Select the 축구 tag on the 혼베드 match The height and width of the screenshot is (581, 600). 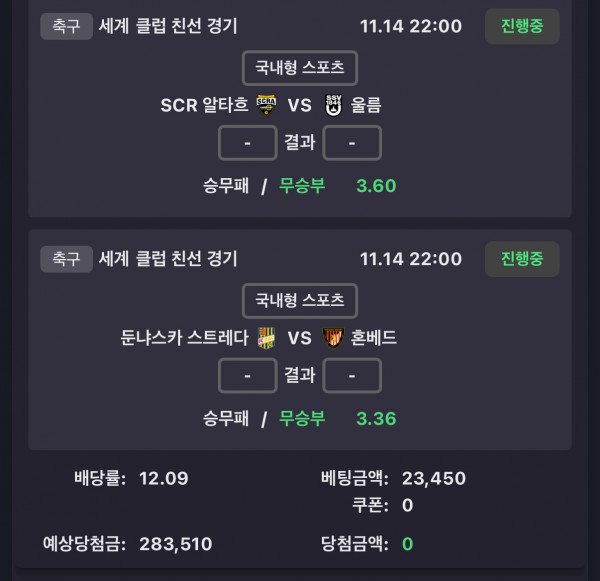[x=66, y=259]
